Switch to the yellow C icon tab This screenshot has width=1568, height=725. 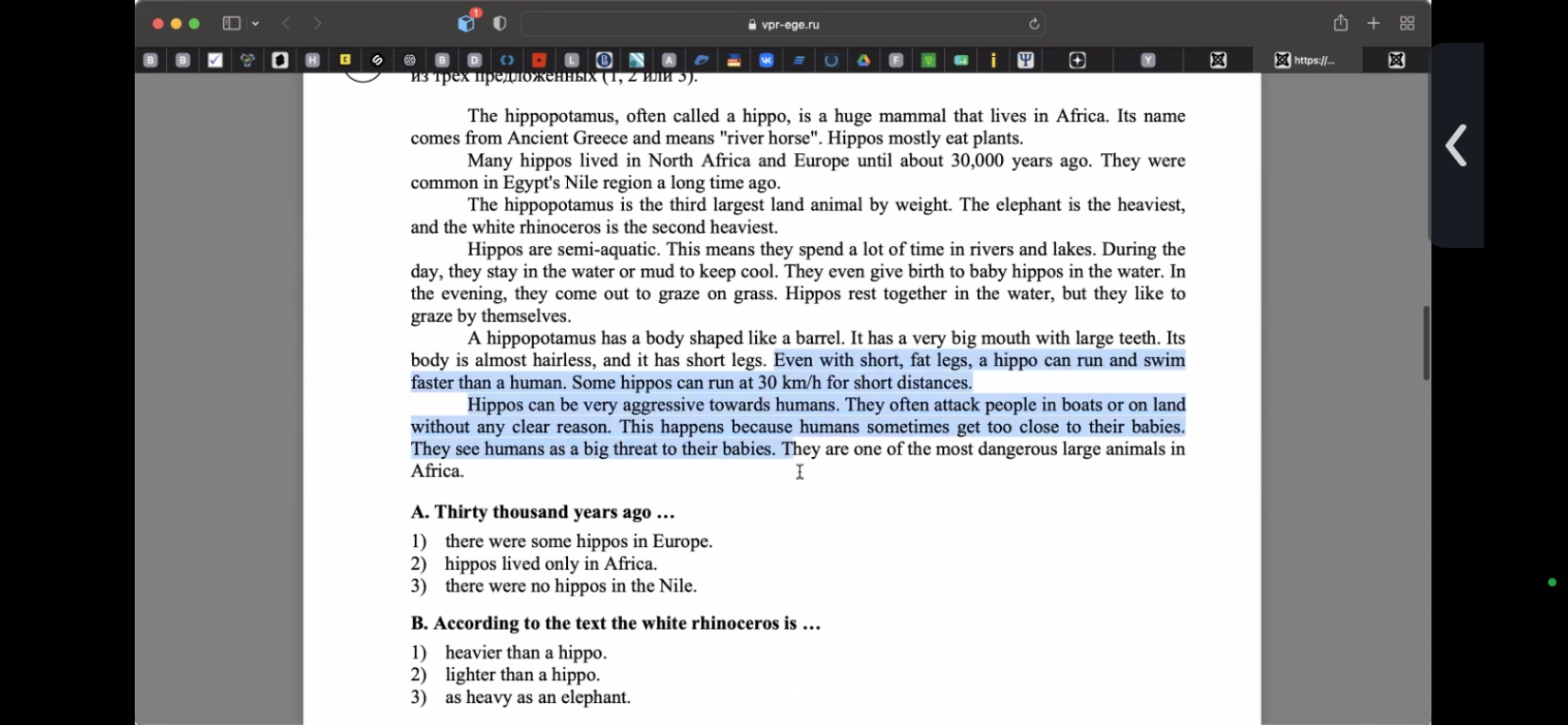[x=345, y=60]
